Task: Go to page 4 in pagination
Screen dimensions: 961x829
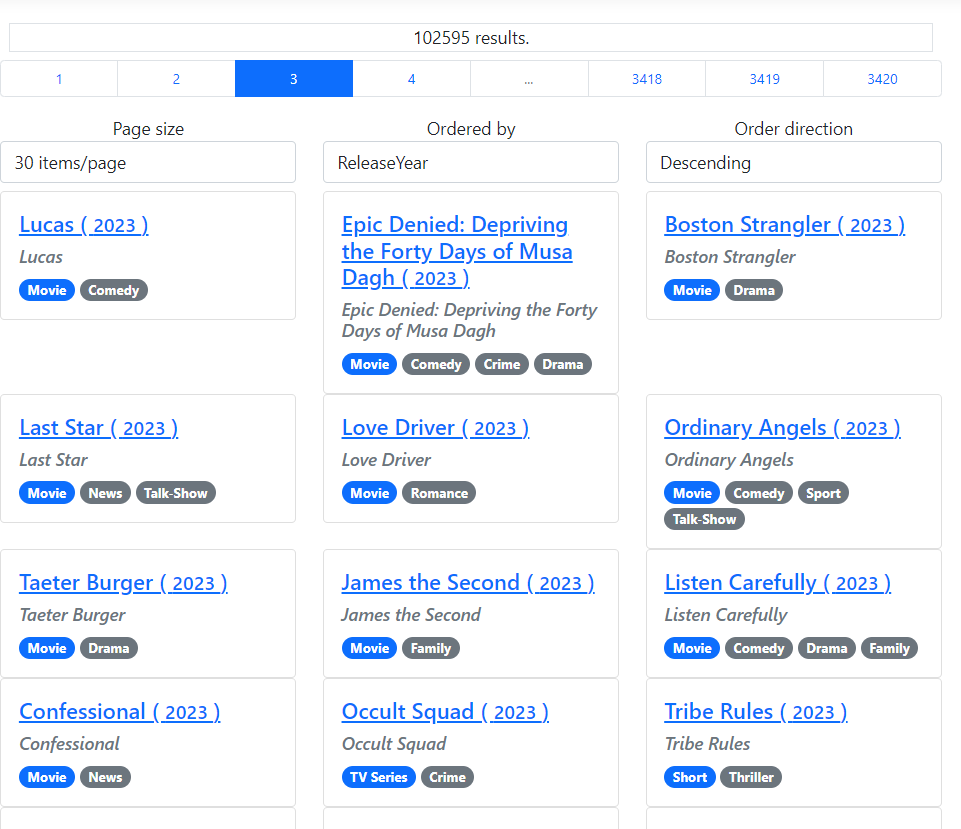Action: (411, 79)
